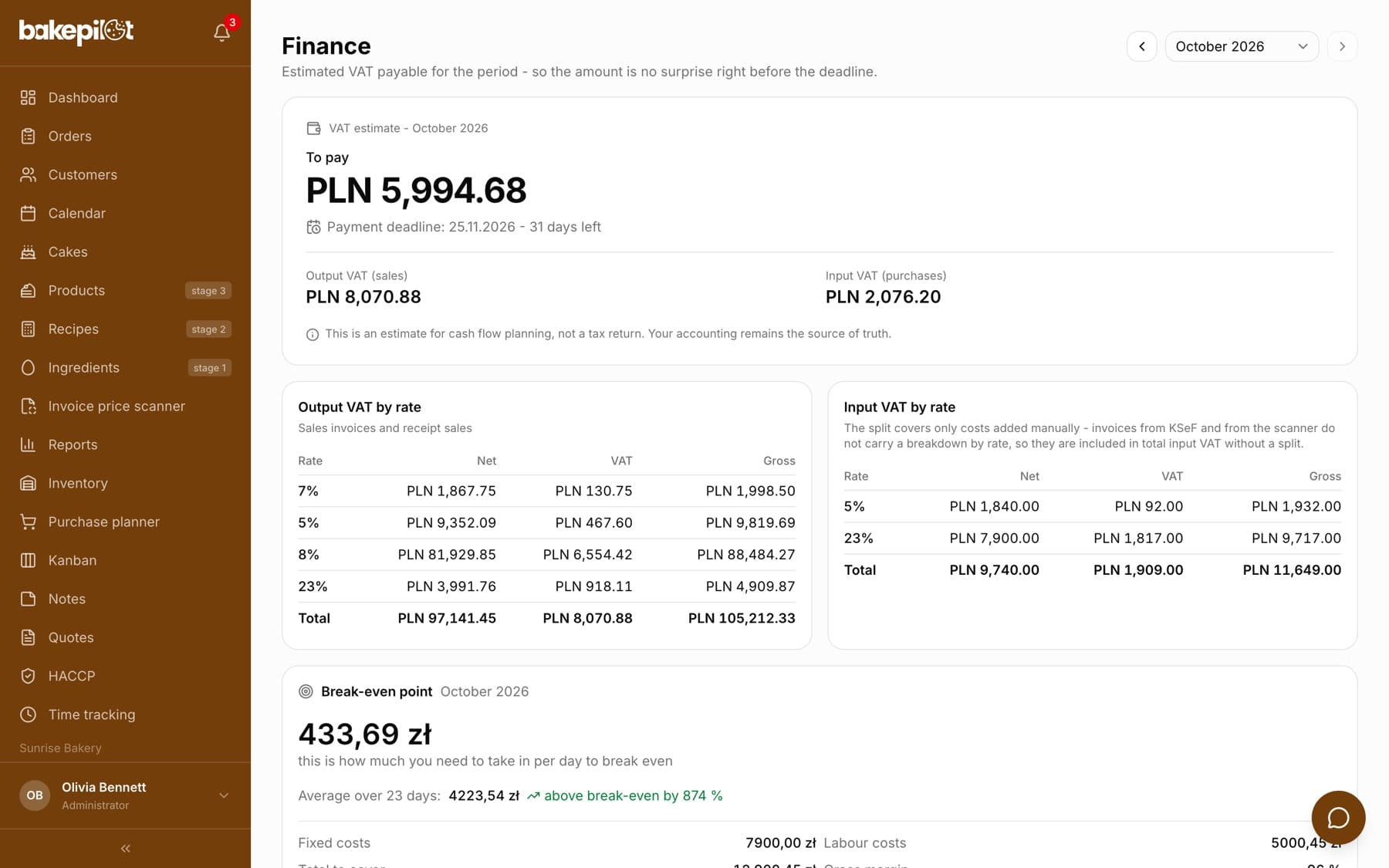Click the Purchase planner cart icon
Viewport: 1389px width, 868px height.
29,522
